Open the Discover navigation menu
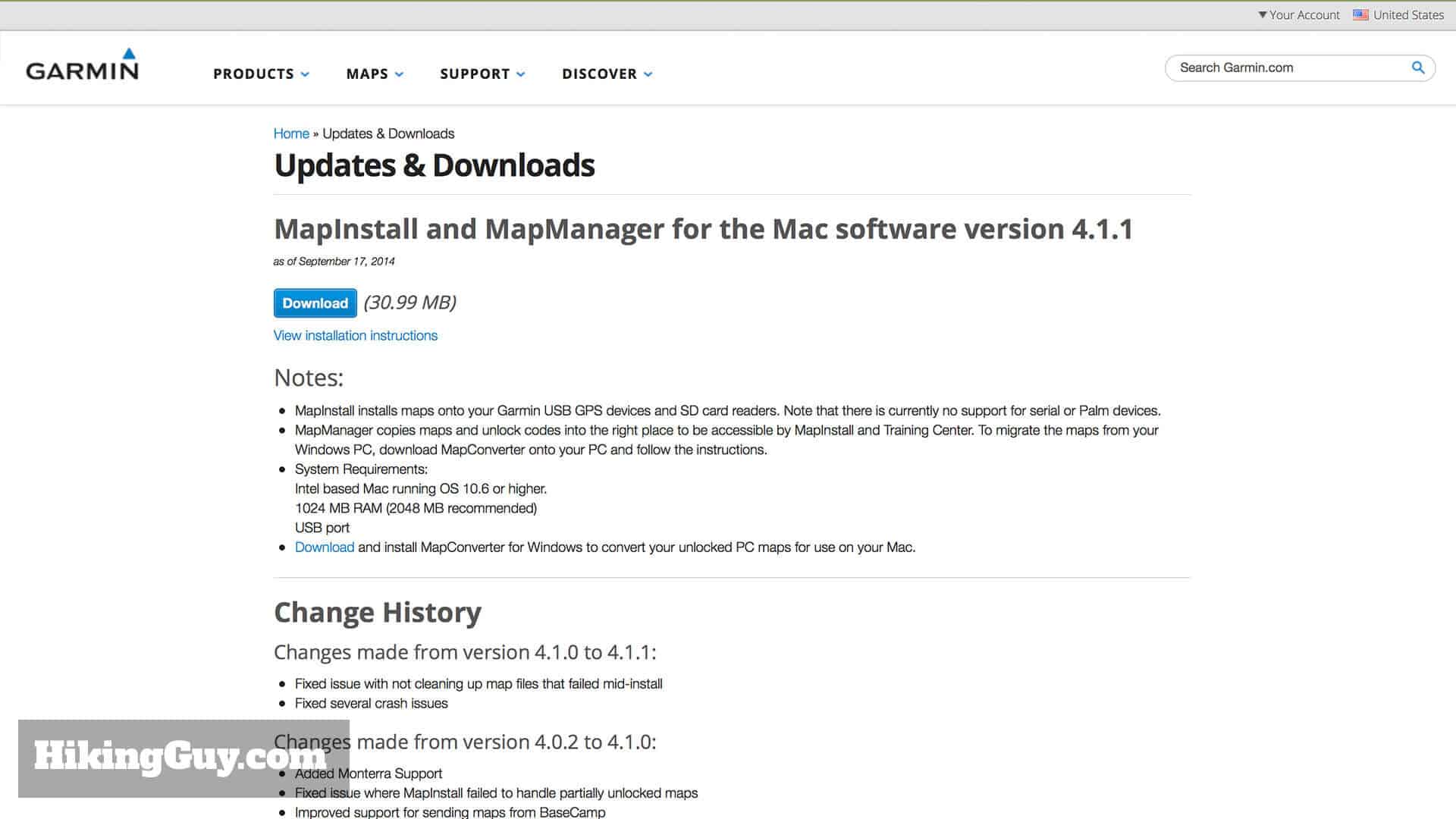 pos(607,74)
